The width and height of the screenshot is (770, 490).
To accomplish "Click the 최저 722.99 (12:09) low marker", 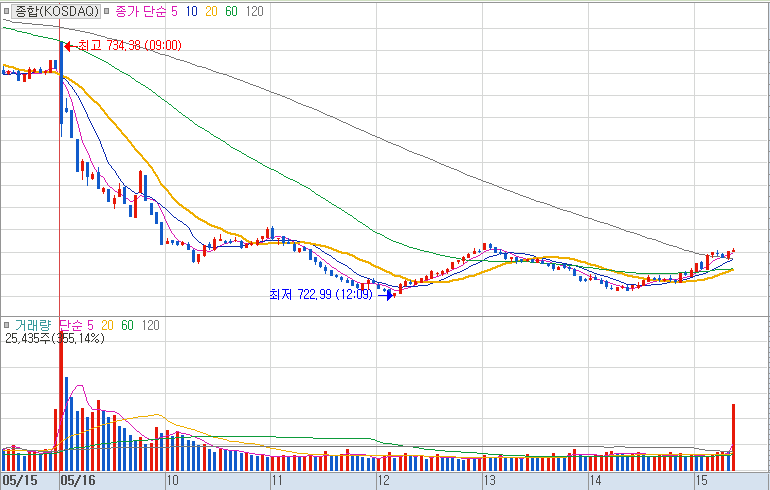I will point(331,295).
